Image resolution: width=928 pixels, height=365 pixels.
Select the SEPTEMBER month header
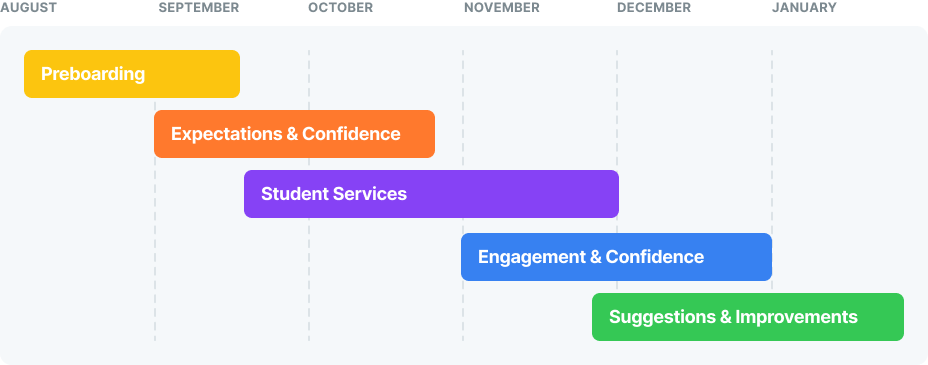[x=199, y=8]
